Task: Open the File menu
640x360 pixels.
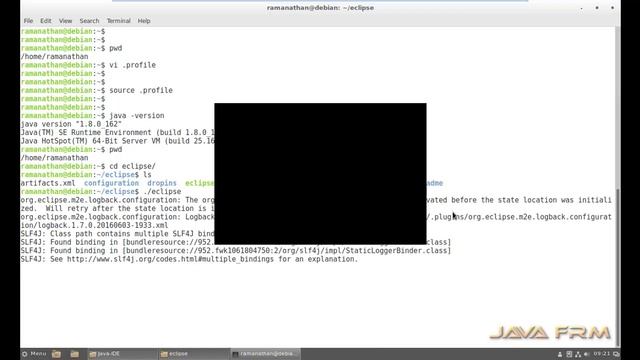Action: 28,21
